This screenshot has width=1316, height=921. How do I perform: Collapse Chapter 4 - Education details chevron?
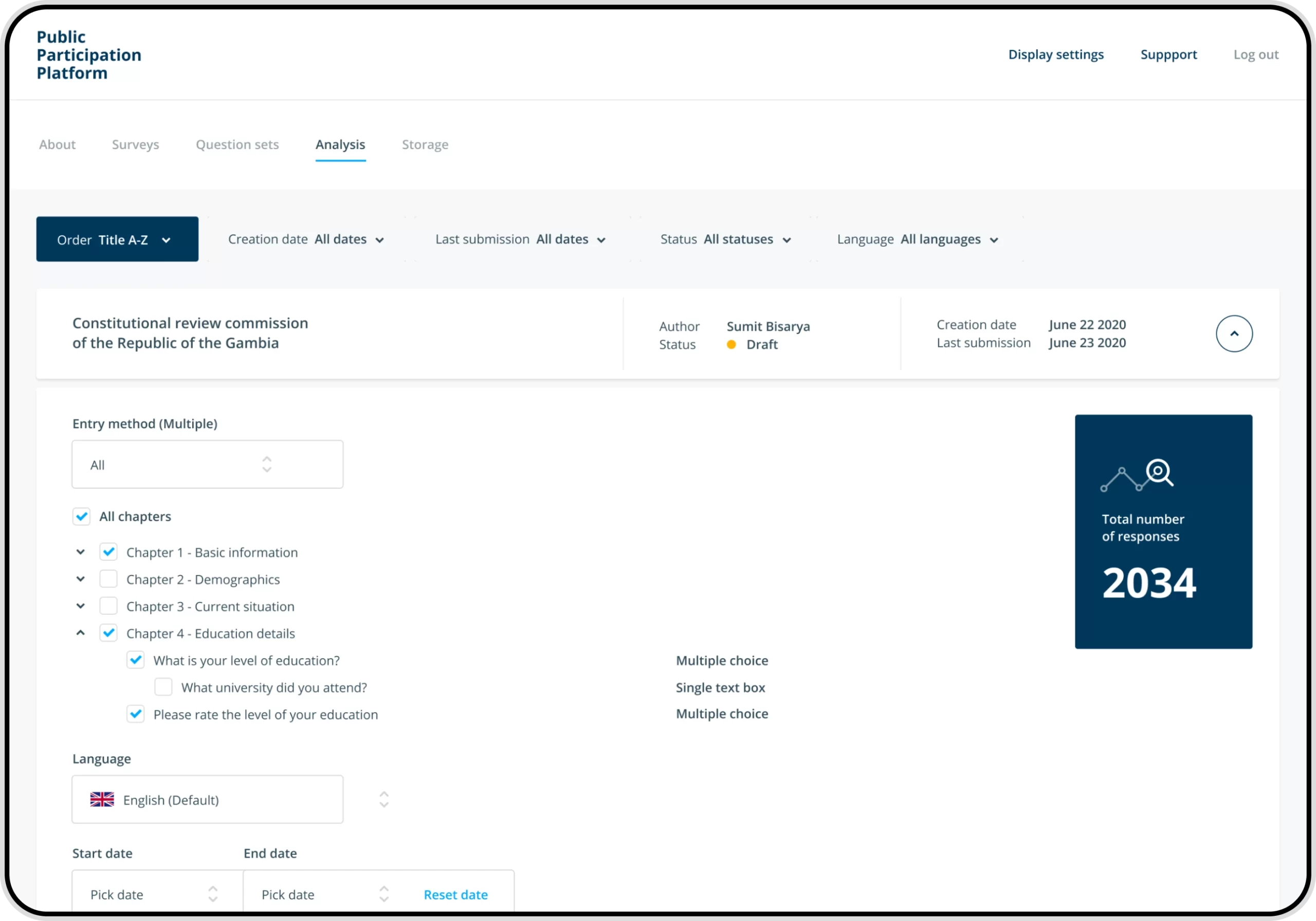(x=81, y=633)
